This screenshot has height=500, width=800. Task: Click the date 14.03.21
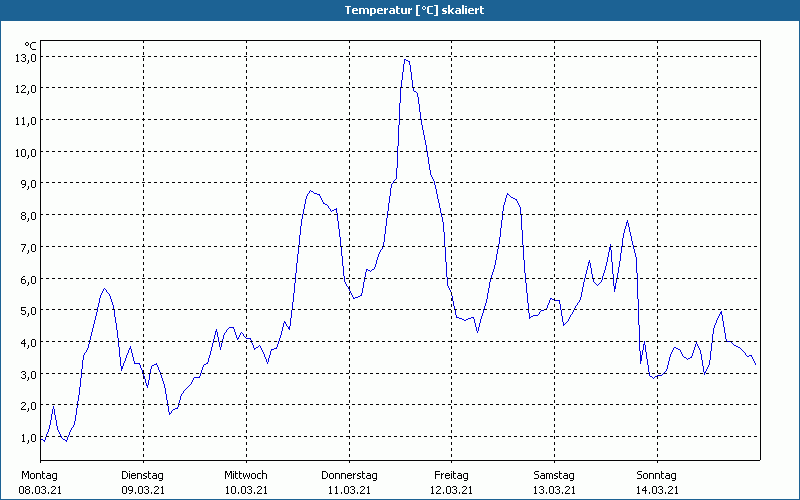click(657, 491)
